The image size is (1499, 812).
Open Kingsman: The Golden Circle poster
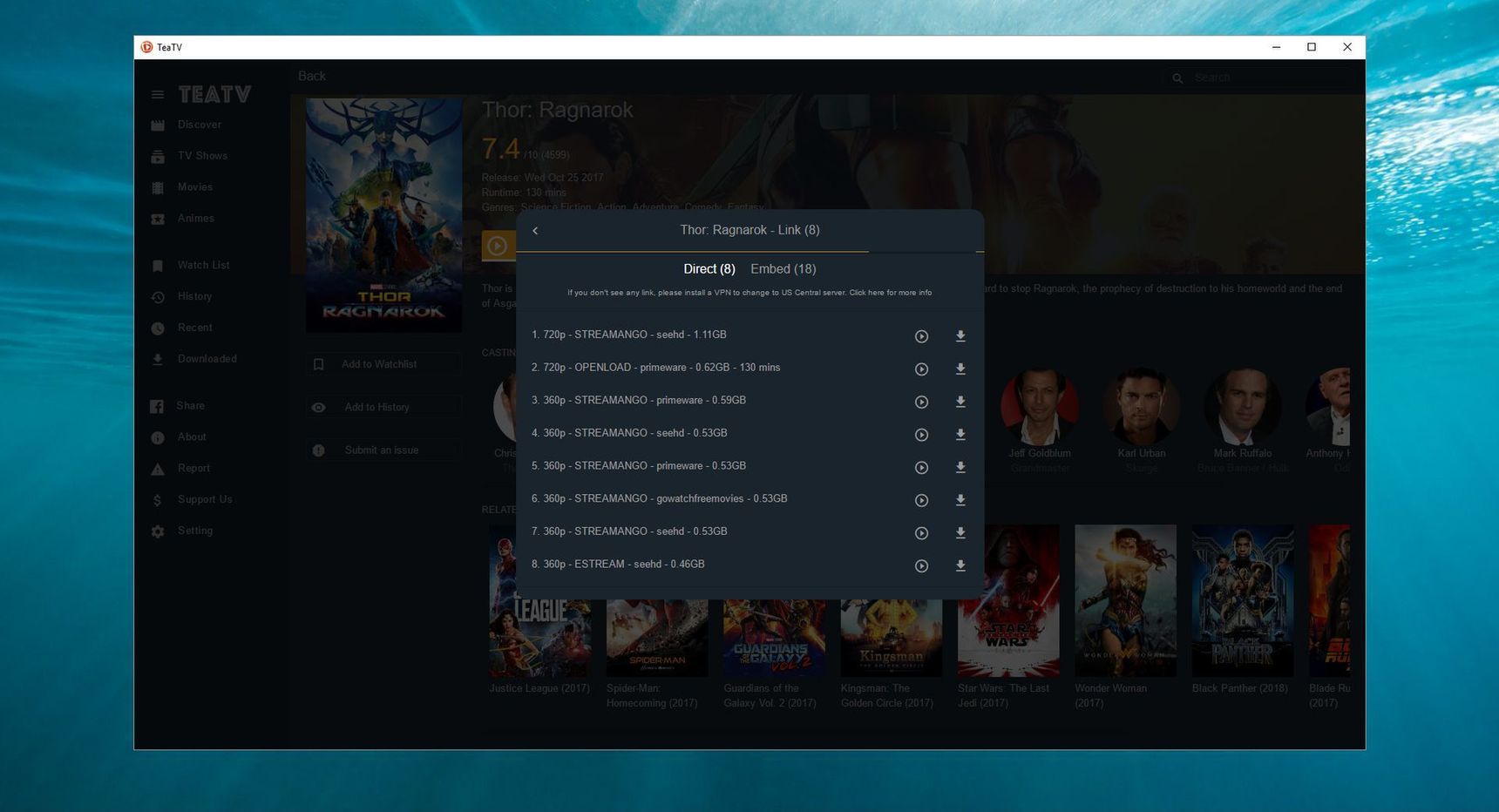point(892,638)
